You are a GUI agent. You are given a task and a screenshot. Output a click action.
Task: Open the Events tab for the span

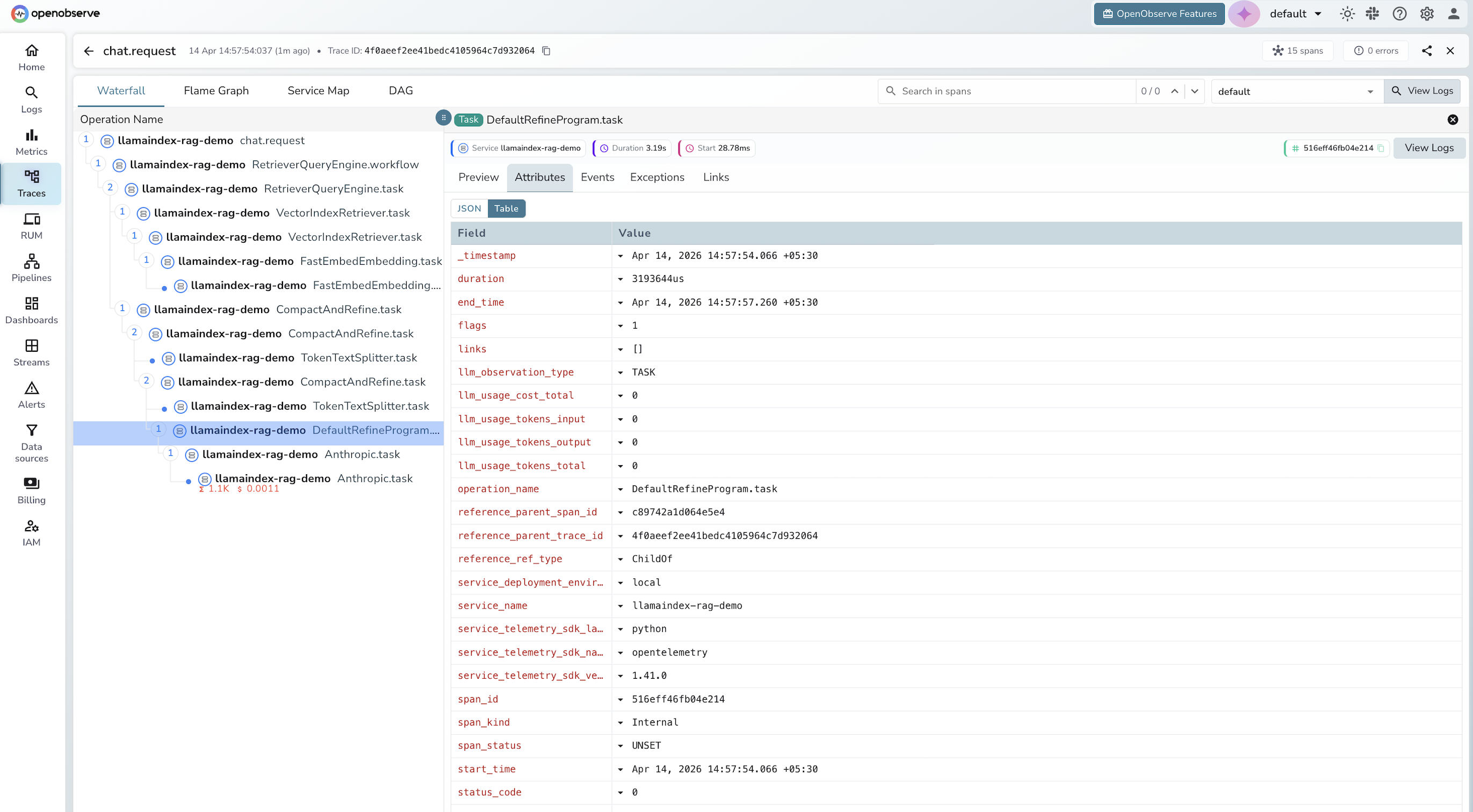pos(597,177)
